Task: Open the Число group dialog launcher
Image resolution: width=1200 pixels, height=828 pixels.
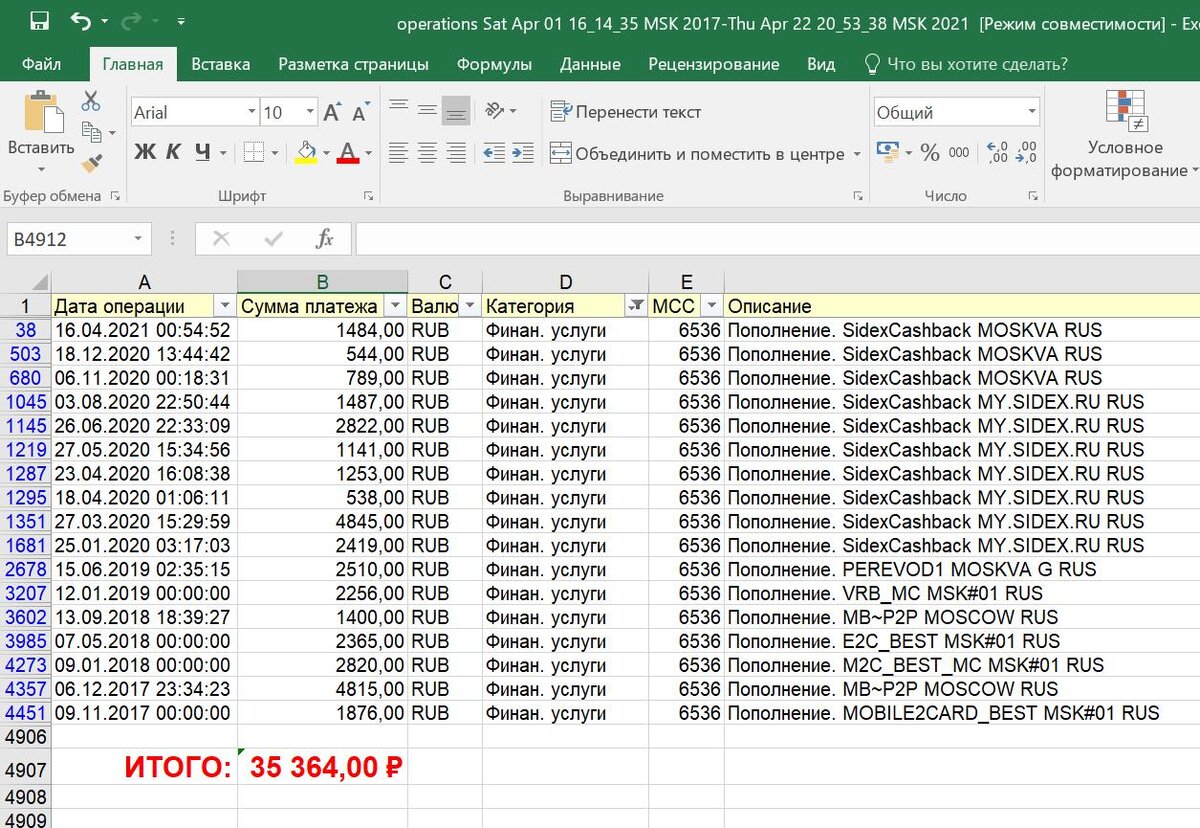Action: pyautogui.click(x=1035, y=196)
